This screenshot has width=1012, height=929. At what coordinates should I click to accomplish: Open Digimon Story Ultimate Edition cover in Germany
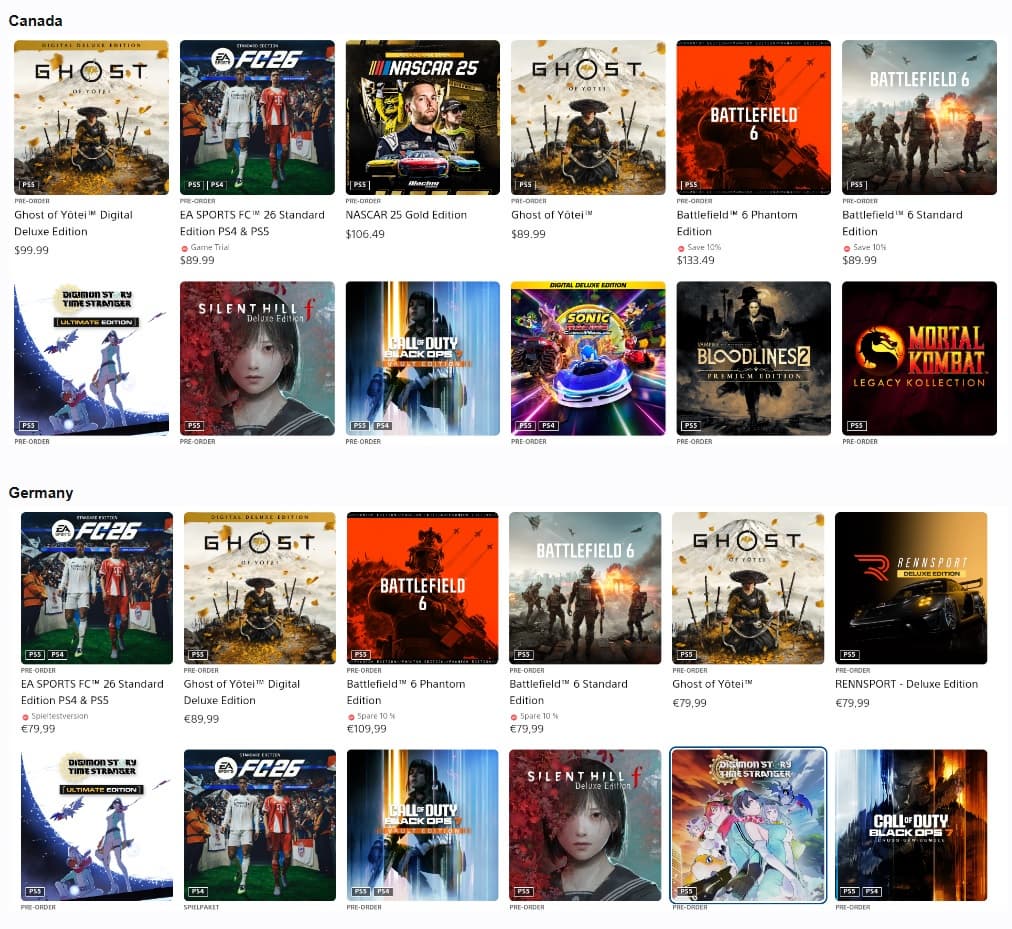[97, 825]
